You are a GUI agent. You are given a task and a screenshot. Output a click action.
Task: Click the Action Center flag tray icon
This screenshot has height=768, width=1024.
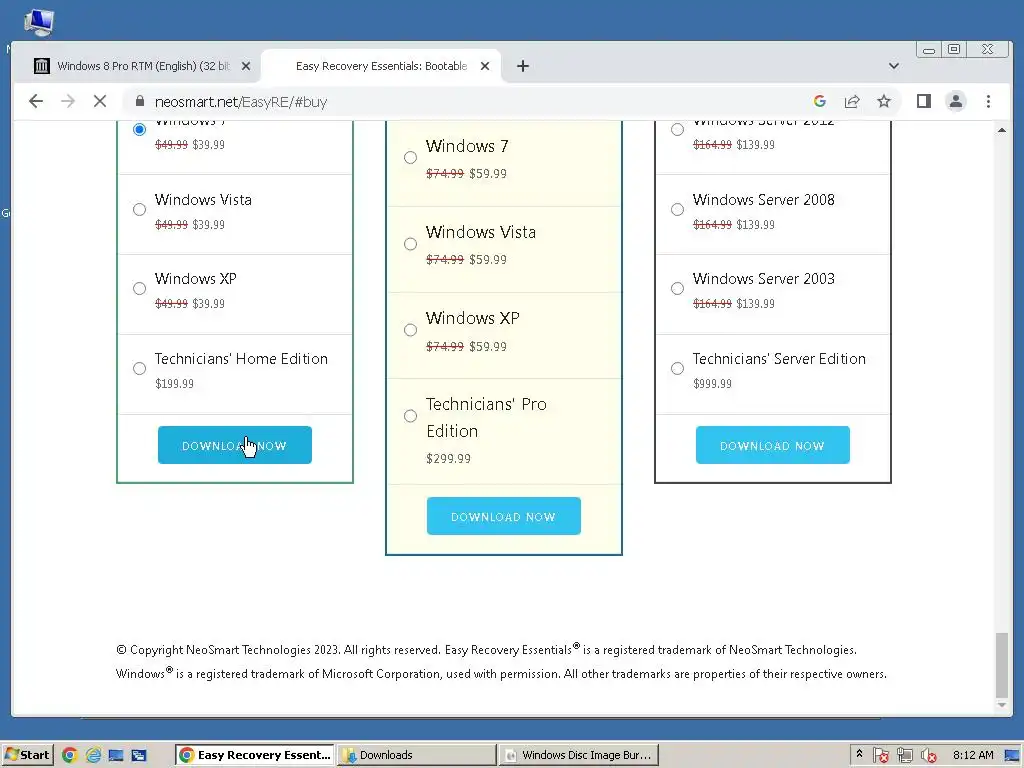tap(881, 756)
